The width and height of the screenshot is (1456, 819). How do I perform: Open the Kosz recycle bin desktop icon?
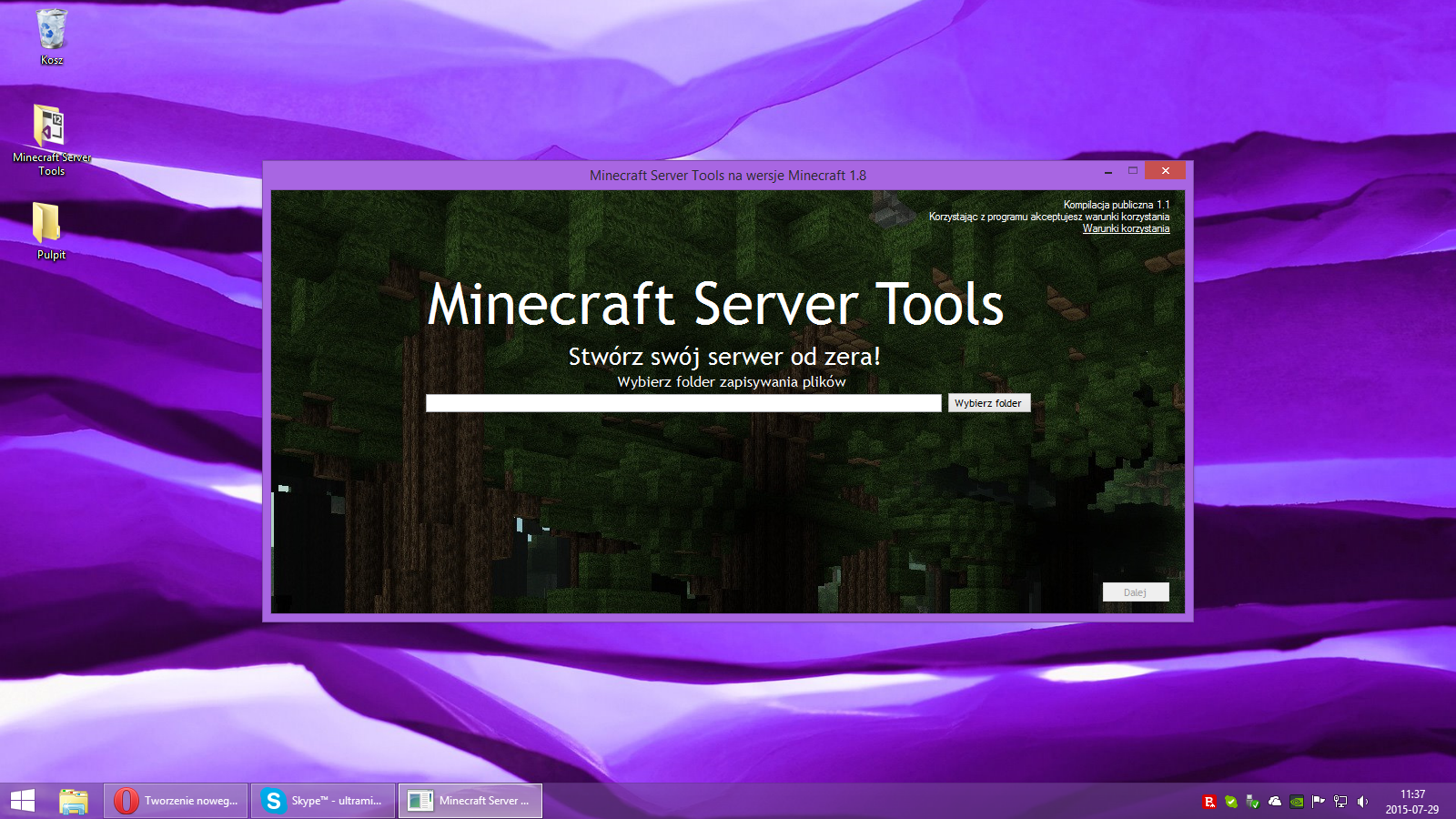click(52, 36)
